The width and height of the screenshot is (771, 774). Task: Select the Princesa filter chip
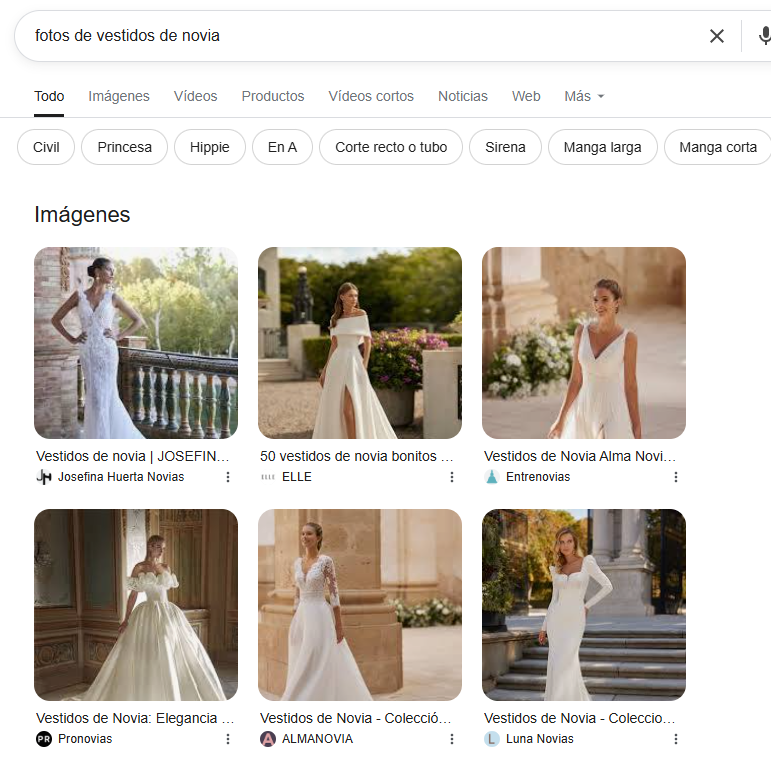pos(125,147)
